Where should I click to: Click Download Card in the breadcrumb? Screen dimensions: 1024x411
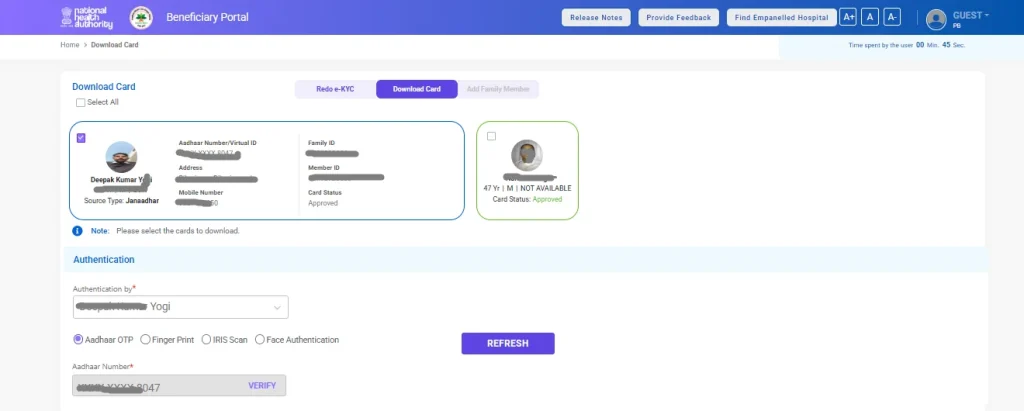click(114, 45)
